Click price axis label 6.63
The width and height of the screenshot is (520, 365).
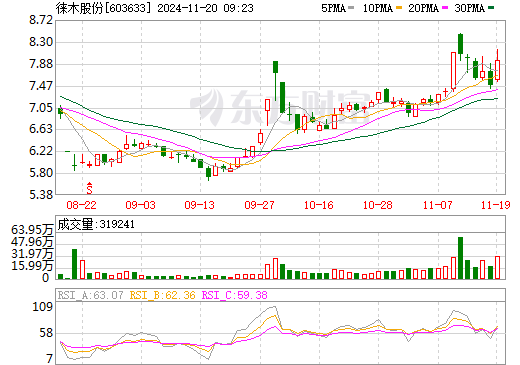[41, 129]
